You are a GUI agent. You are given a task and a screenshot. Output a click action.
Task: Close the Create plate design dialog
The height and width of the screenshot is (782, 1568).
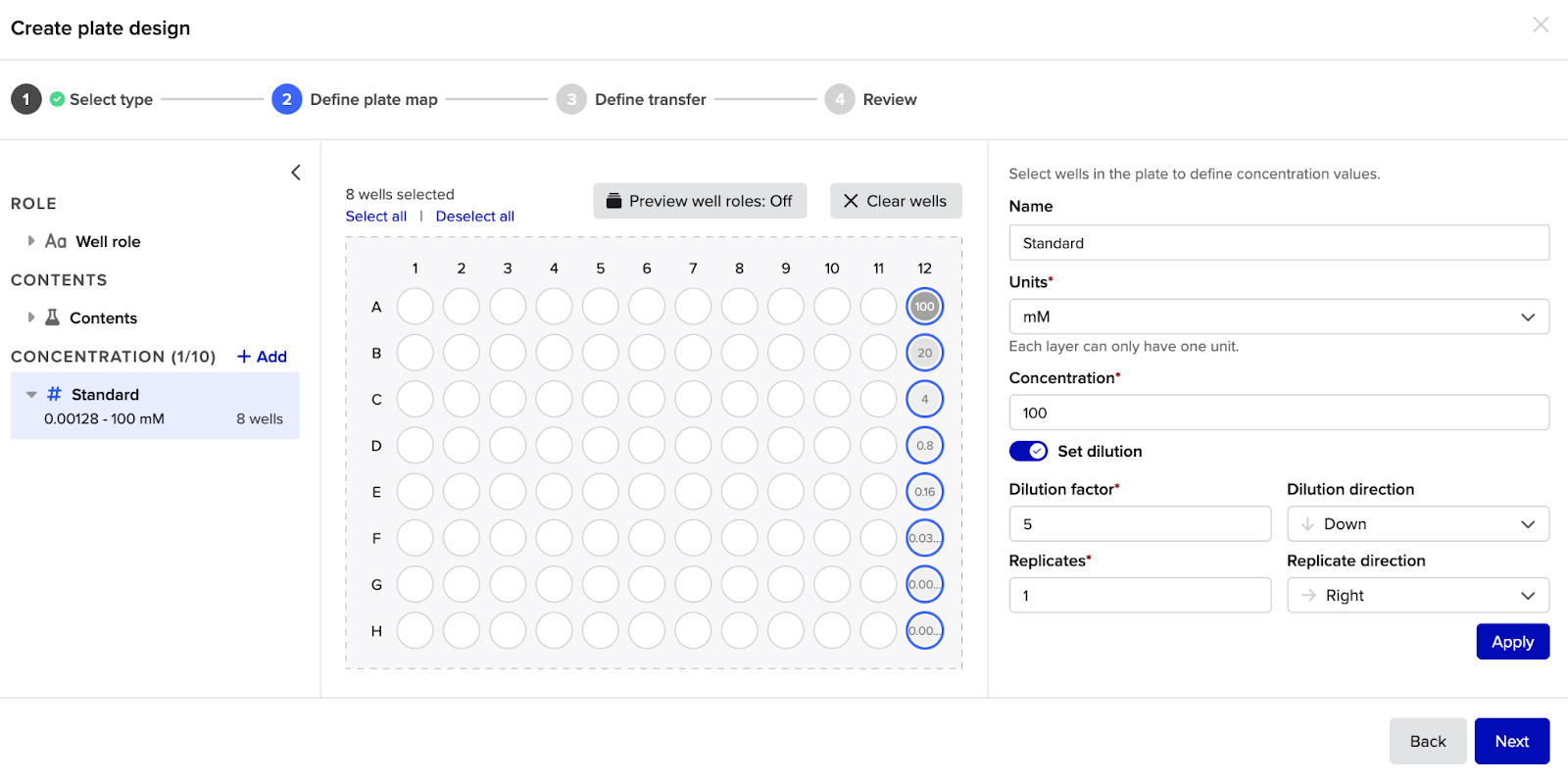[1540, 25]
